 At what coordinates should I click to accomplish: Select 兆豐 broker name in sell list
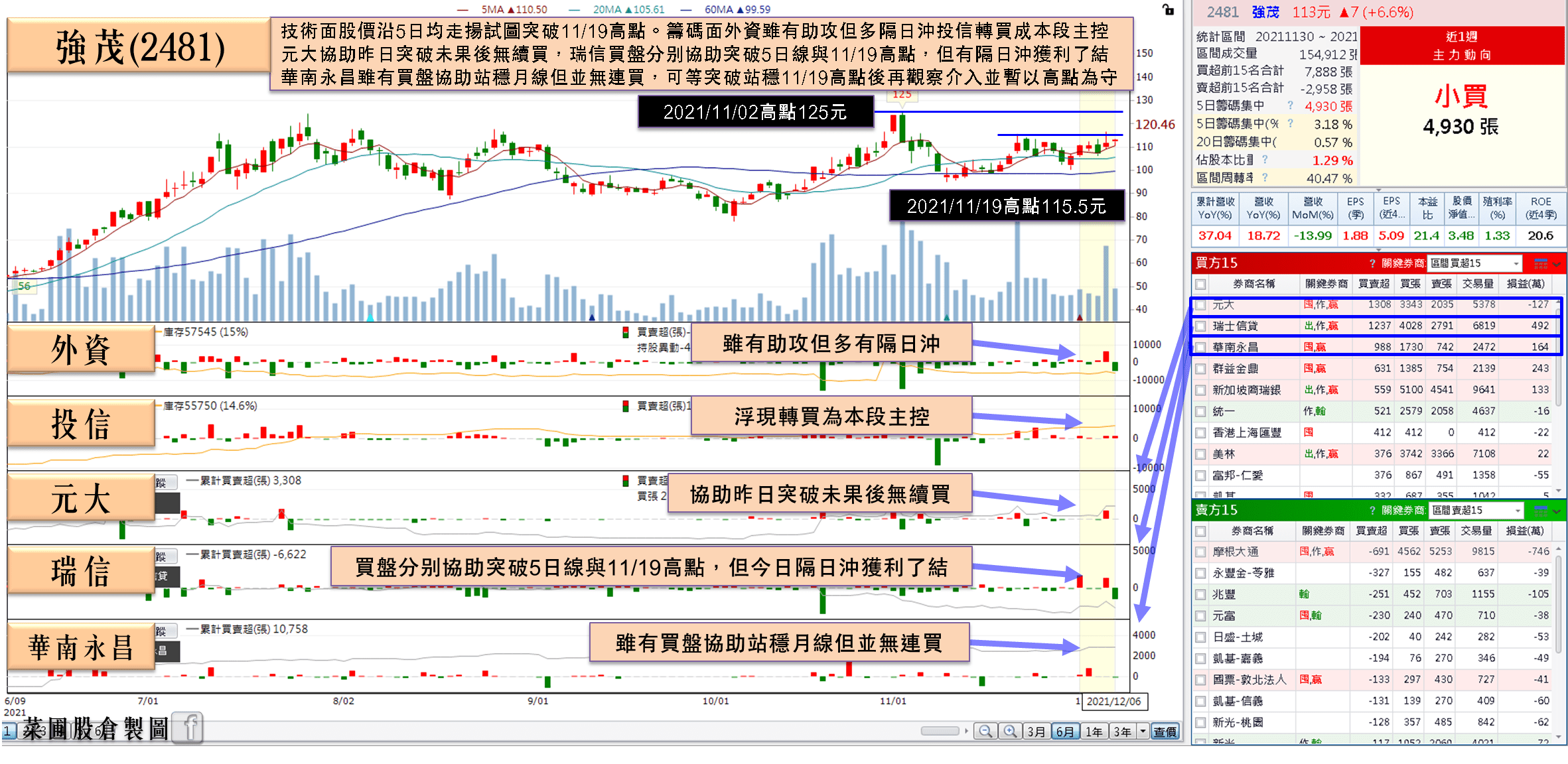(x=1224, y=595)
